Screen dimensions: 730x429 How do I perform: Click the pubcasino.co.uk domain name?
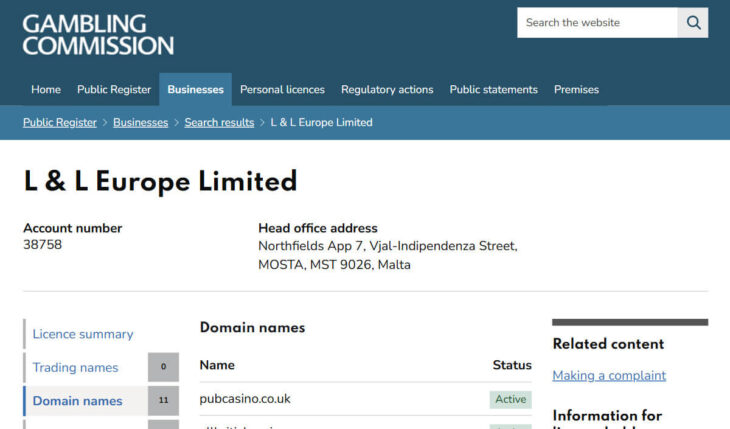coord(245,399)
